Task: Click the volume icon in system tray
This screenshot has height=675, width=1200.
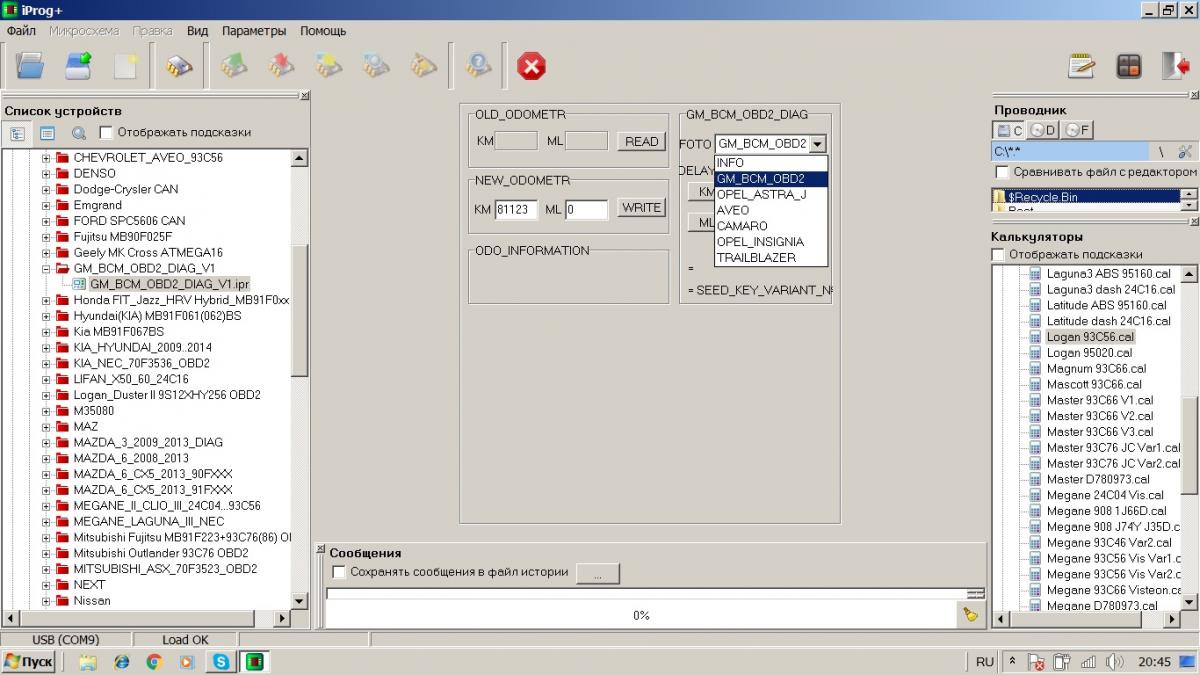Action: pyautogui.click(x=1116, y=661)
